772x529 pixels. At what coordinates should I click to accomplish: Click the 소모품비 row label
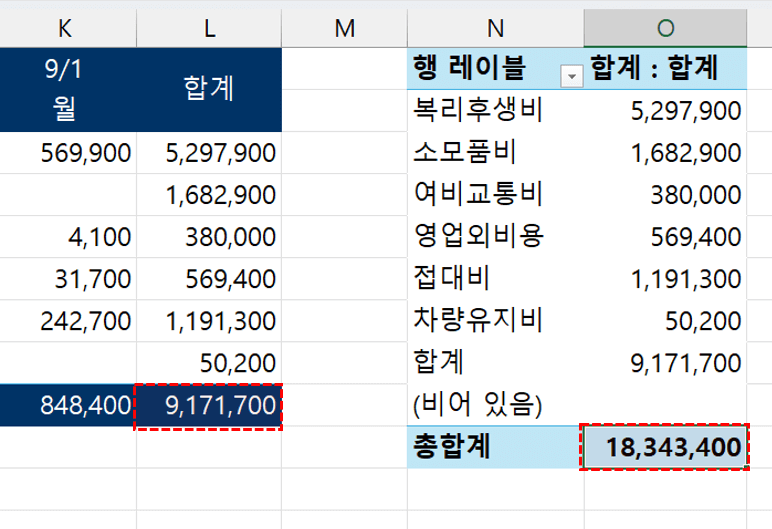tap(496, 153)
